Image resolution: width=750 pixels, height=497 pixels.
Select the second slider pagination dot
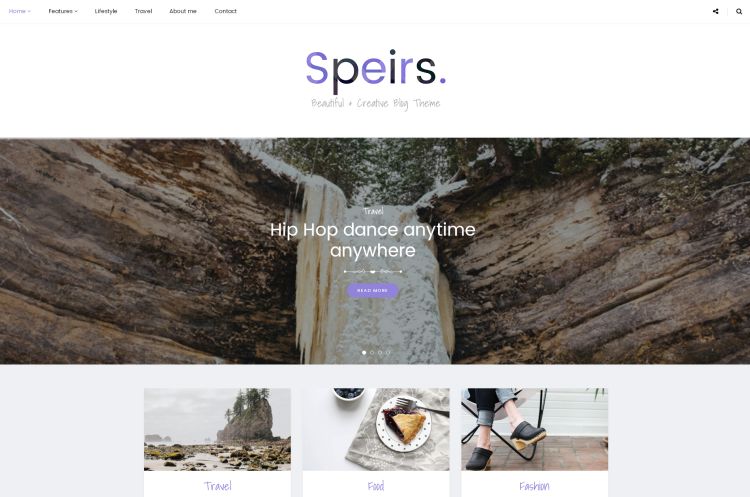[x=372, y=353]
